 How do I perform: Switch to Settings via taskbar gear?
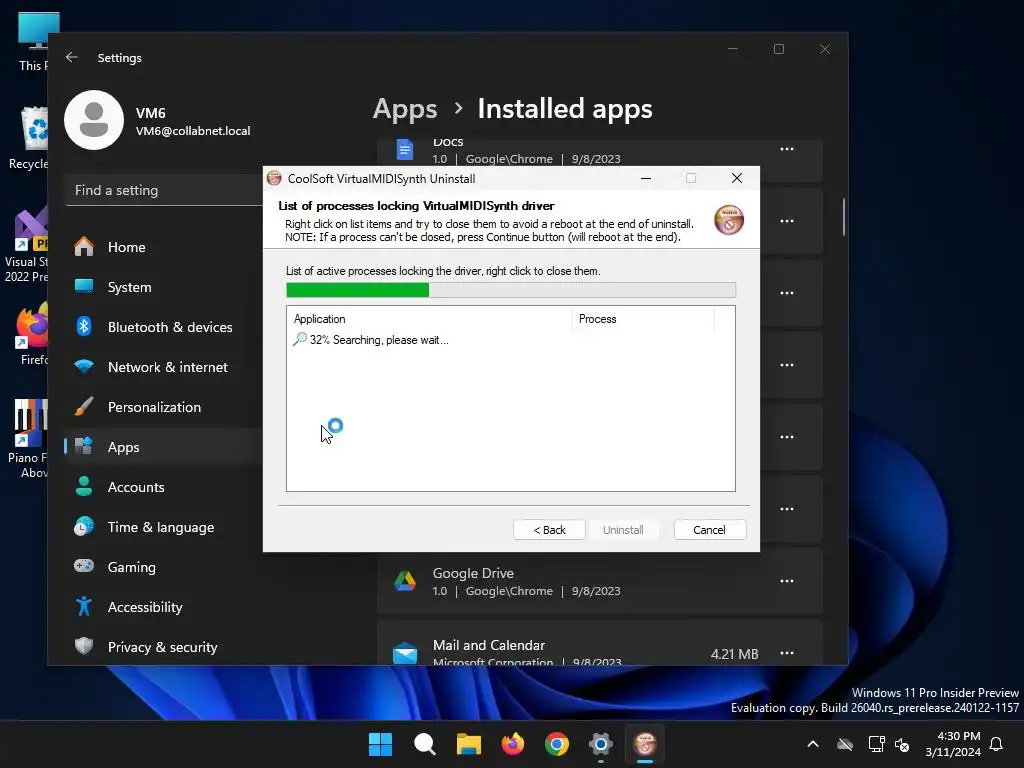click(601, 744)
